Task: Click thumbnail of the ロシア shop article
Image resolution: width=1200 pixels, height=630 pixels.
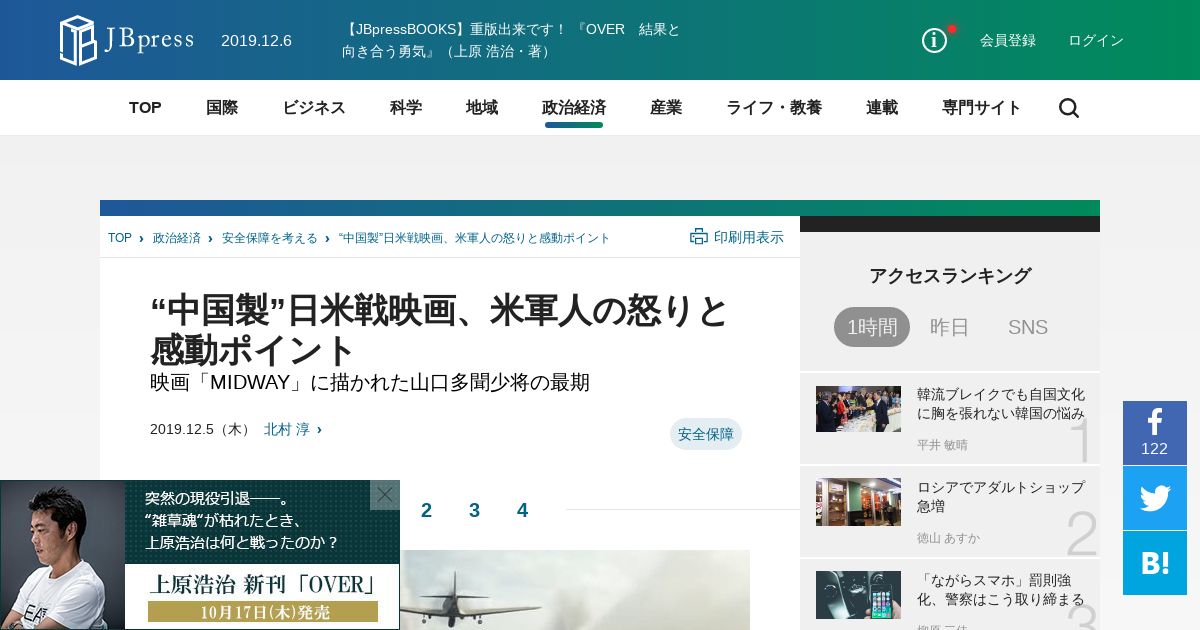Action: click(858, 502)
